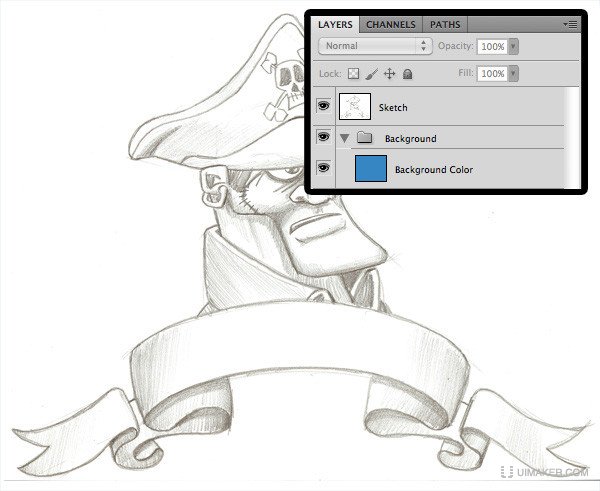The image size is (600, 491).
Task: Click the Fill percentage field
Action: click(x=492, y=73)
